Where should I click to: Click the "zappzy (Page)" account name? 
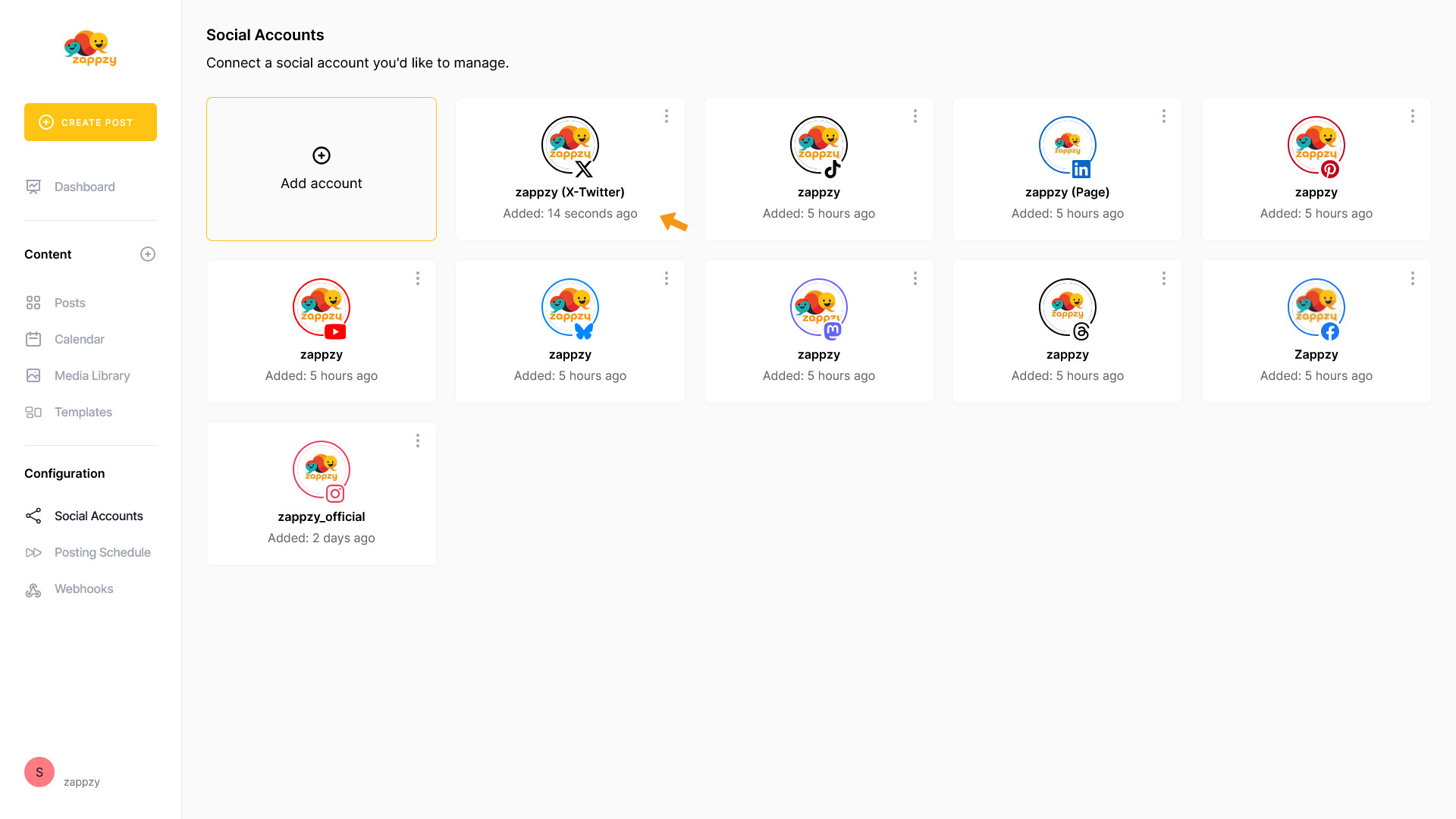[1068, 192]
